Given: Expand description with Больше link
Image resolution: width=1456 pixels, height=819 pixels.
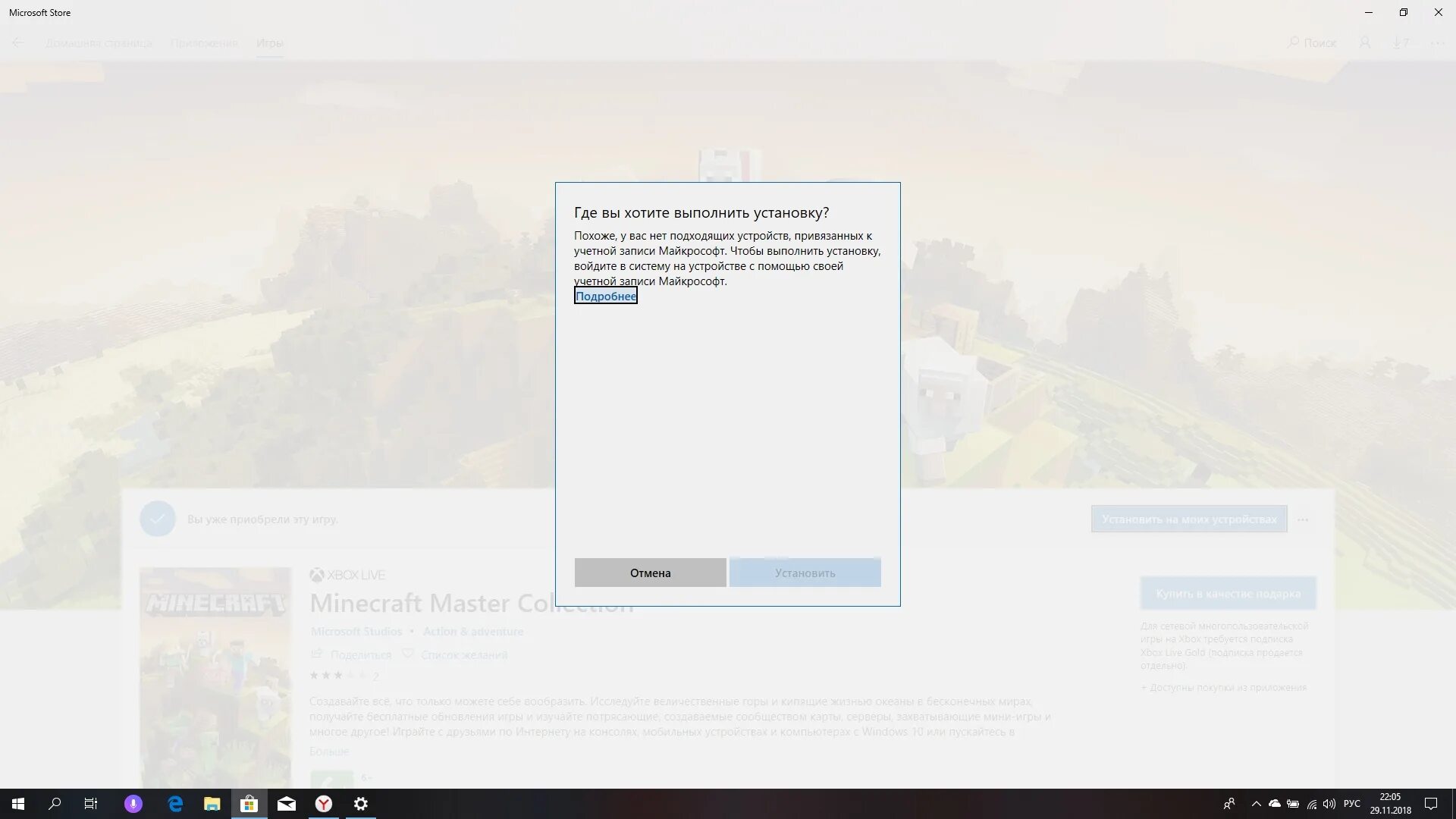Looking at the screenshot, I should (329, 751).
